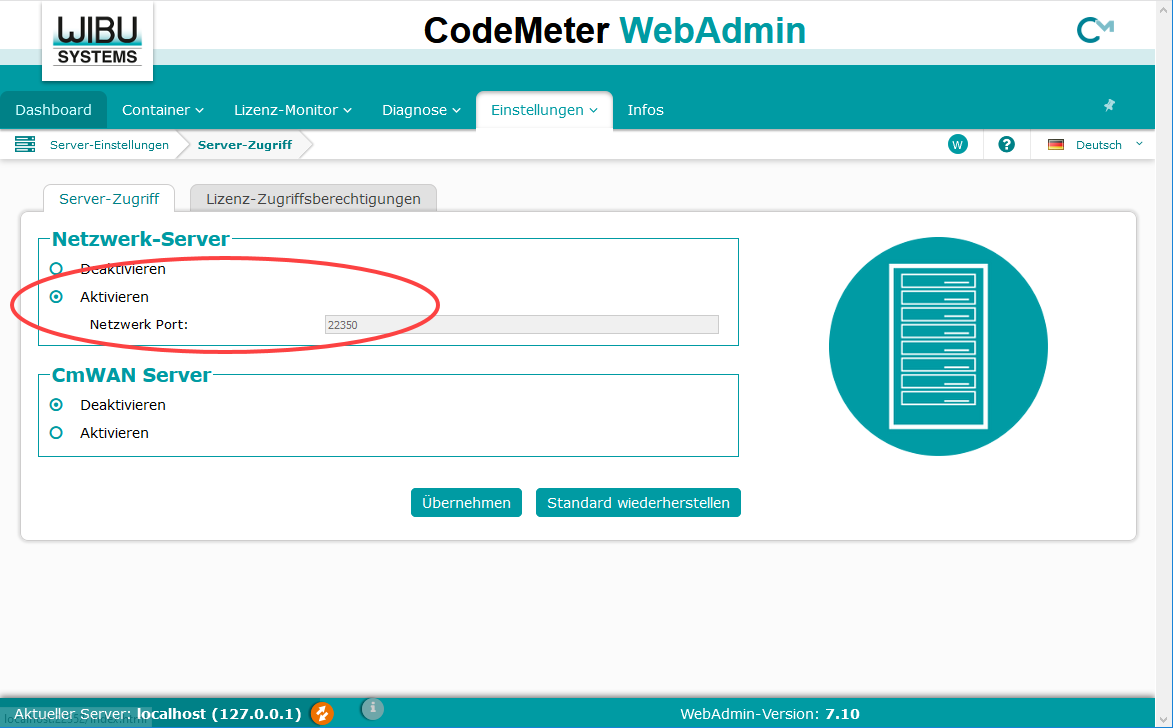Click the Netzwerk Port input field
This screenshot has height=728, width=1173.
[x=521, y=324]
